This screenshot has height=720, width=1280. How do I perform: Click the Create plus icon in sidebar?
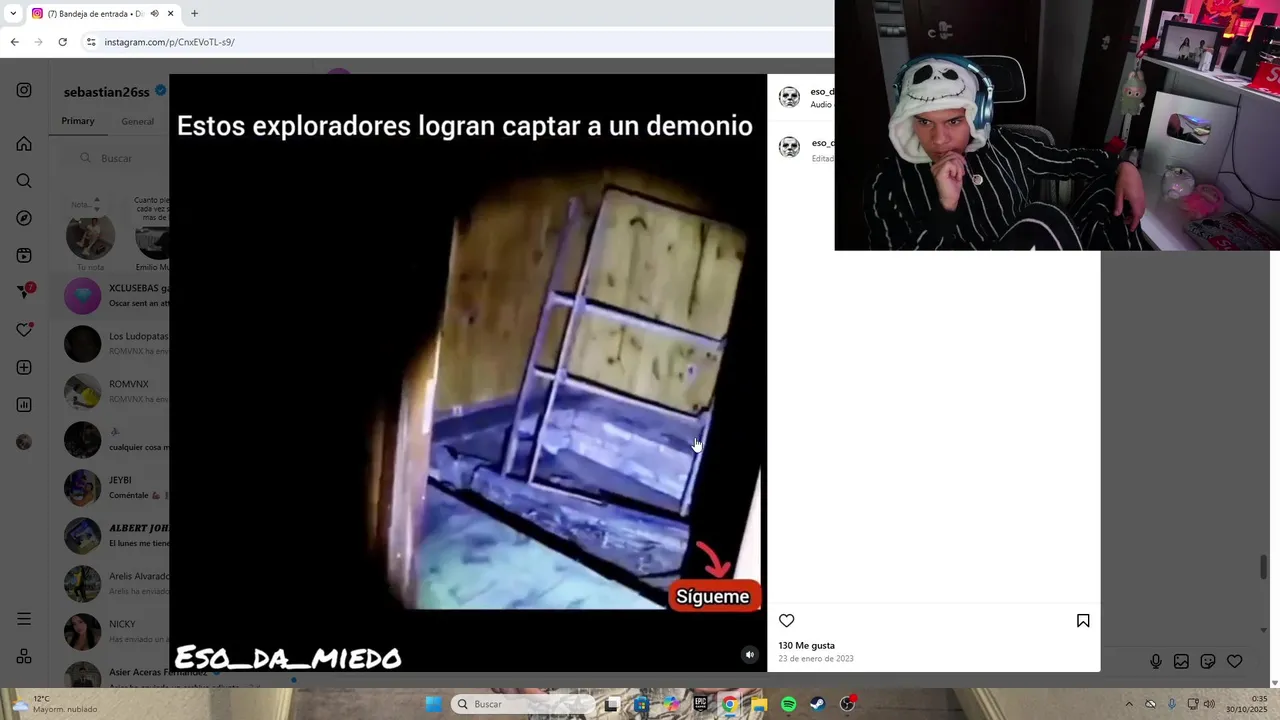tap(24, 368)
